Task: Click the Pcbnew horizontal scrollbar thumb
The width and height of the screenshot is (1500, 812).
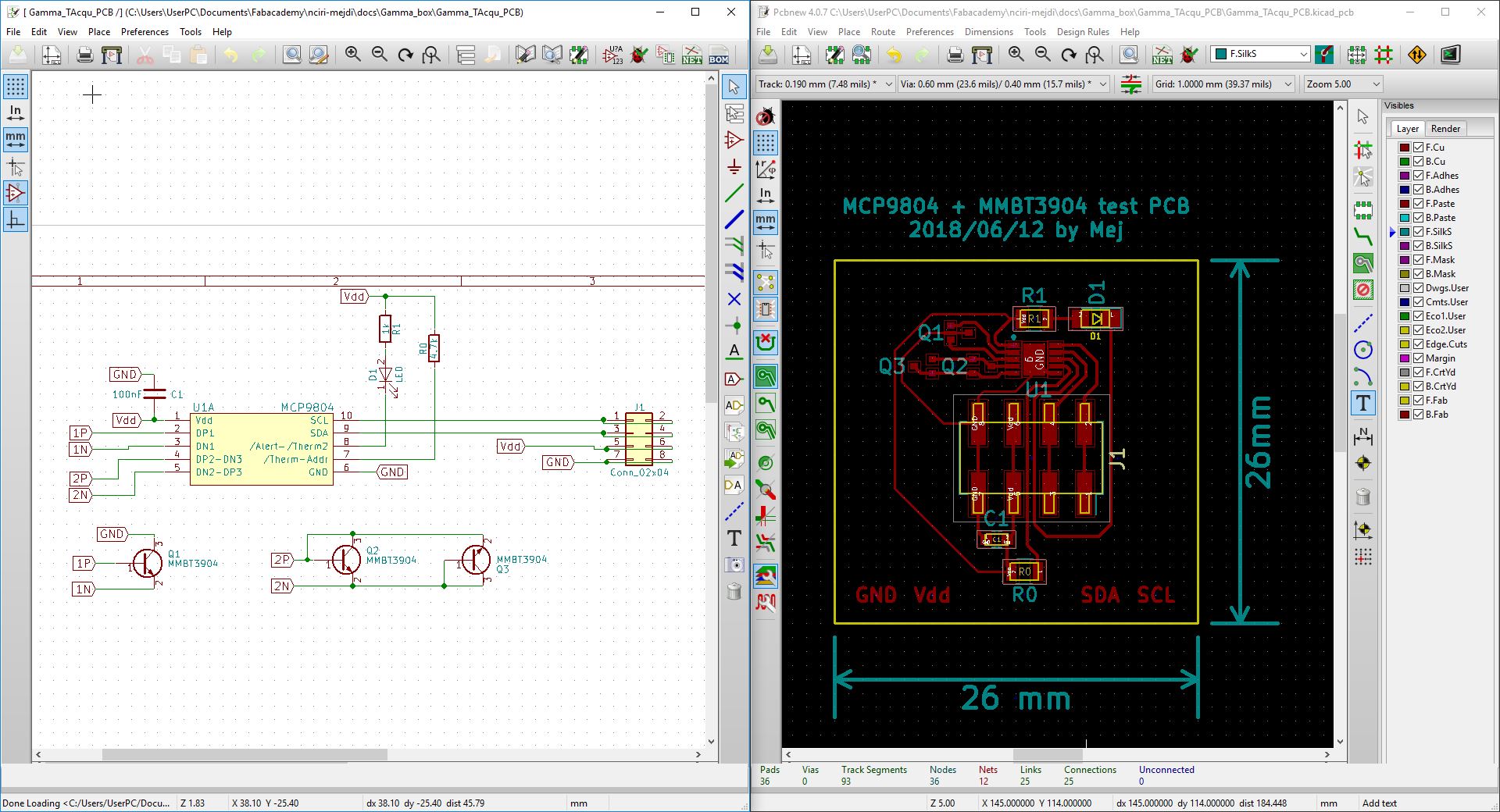Action: 1048,755
